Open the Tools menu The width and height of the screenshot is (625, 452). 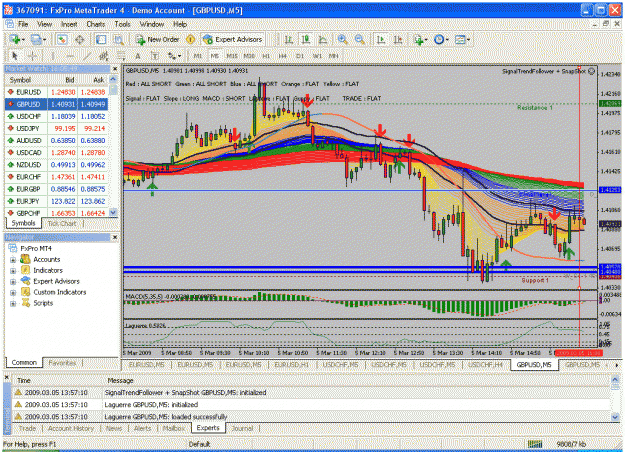pos(122,24)
